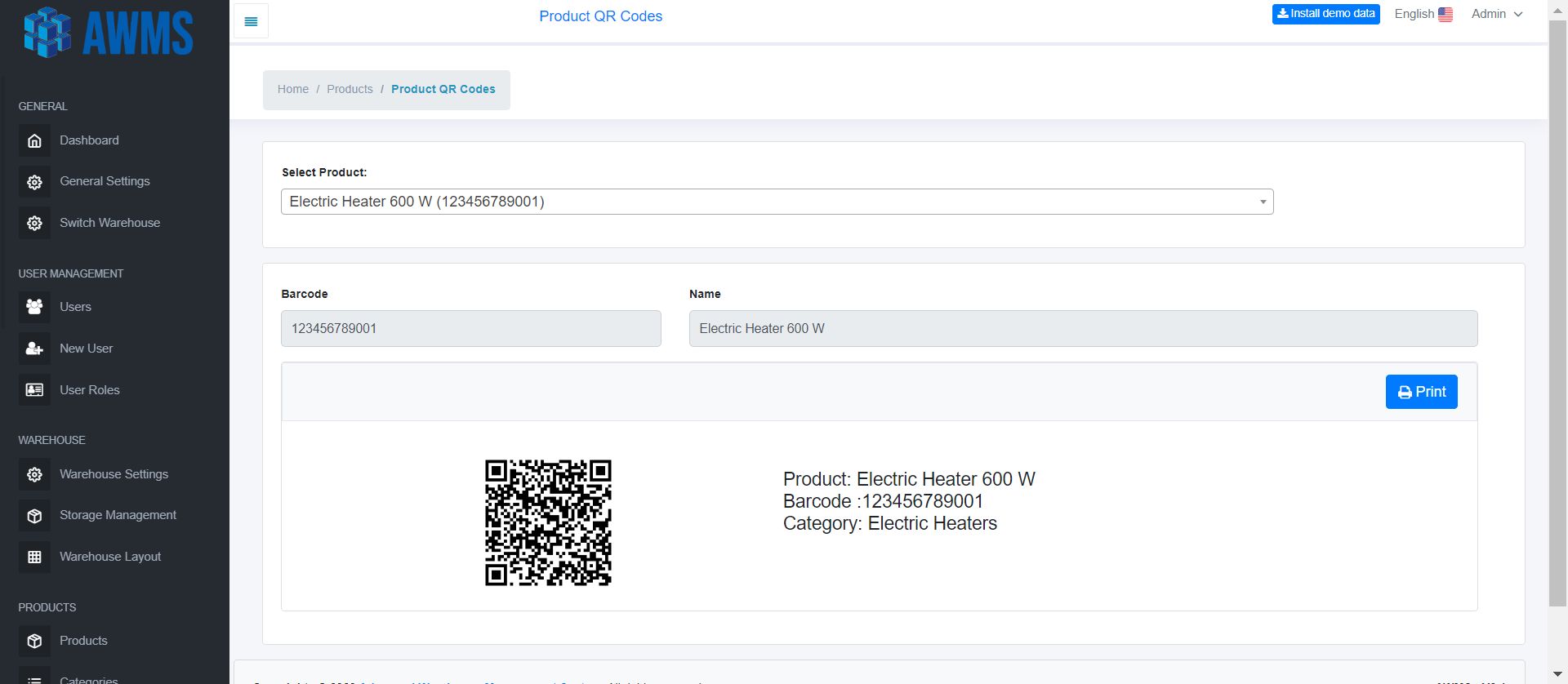
Task: Click the User Roles ID card icon
Action: coord(34,390)
